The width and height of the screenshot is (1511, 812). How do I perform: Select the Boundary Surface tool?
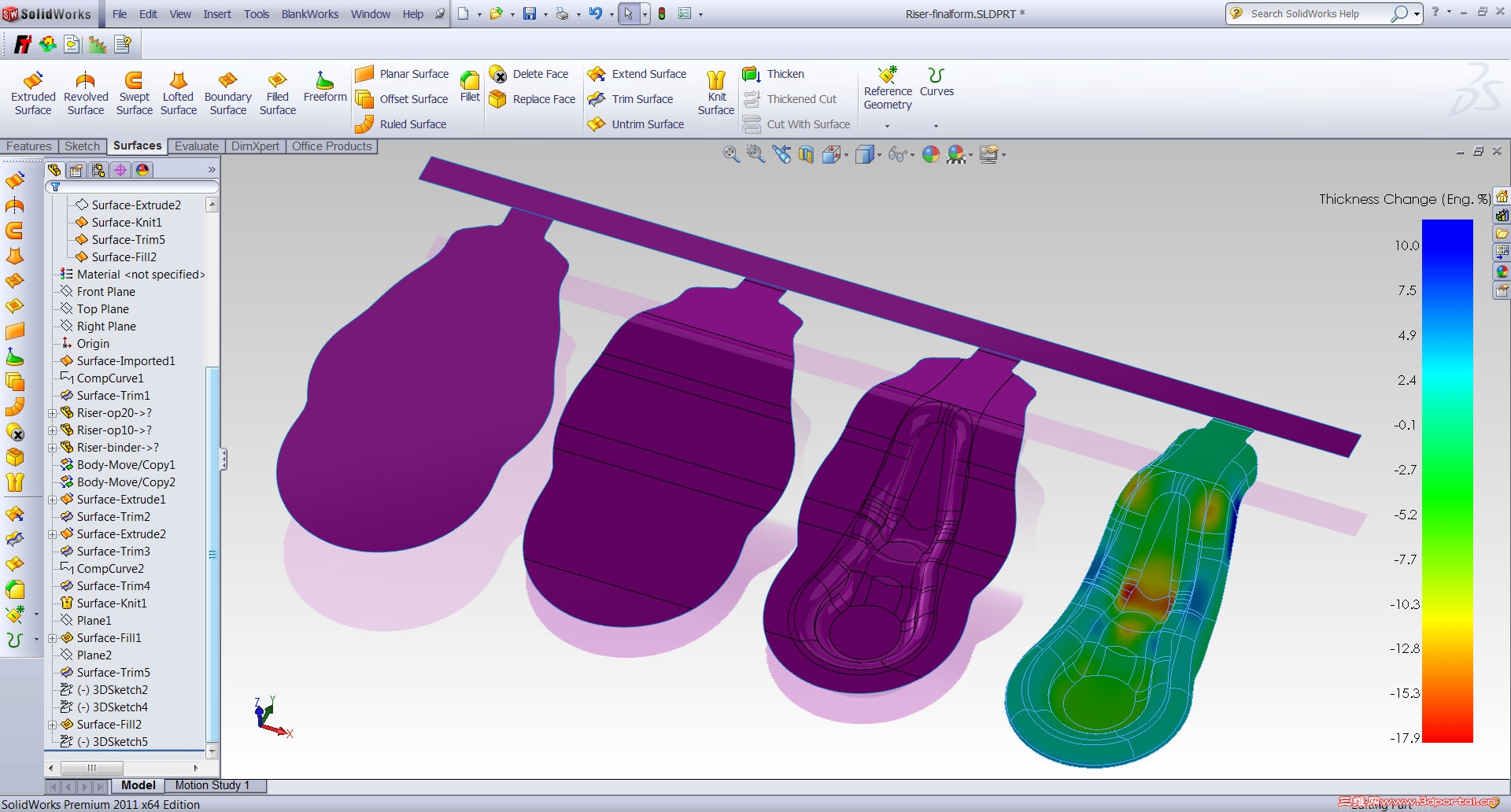(x=228, y=93)
